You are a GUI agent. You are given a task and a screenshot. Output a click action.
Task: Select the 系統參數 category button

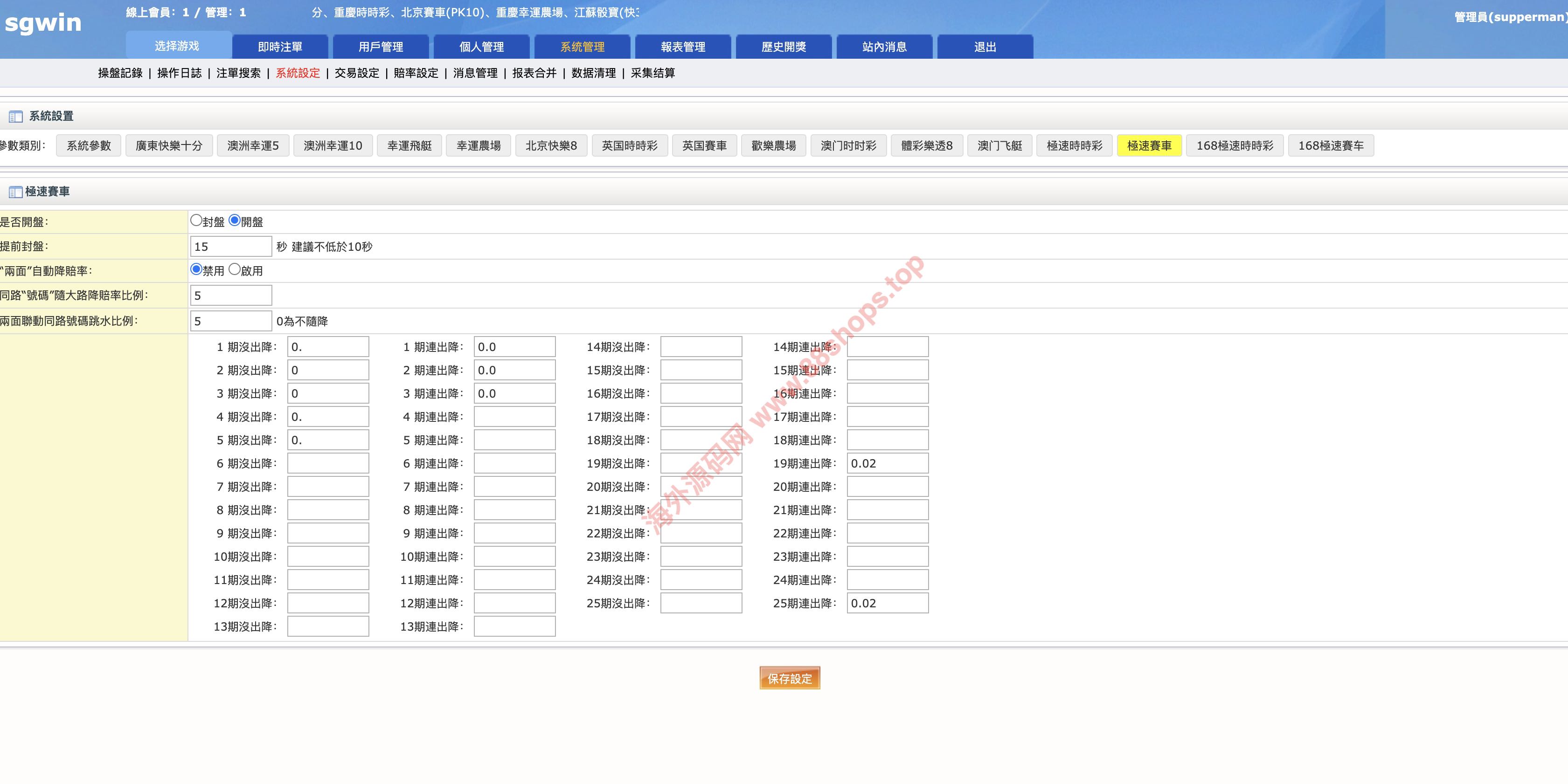89,145
